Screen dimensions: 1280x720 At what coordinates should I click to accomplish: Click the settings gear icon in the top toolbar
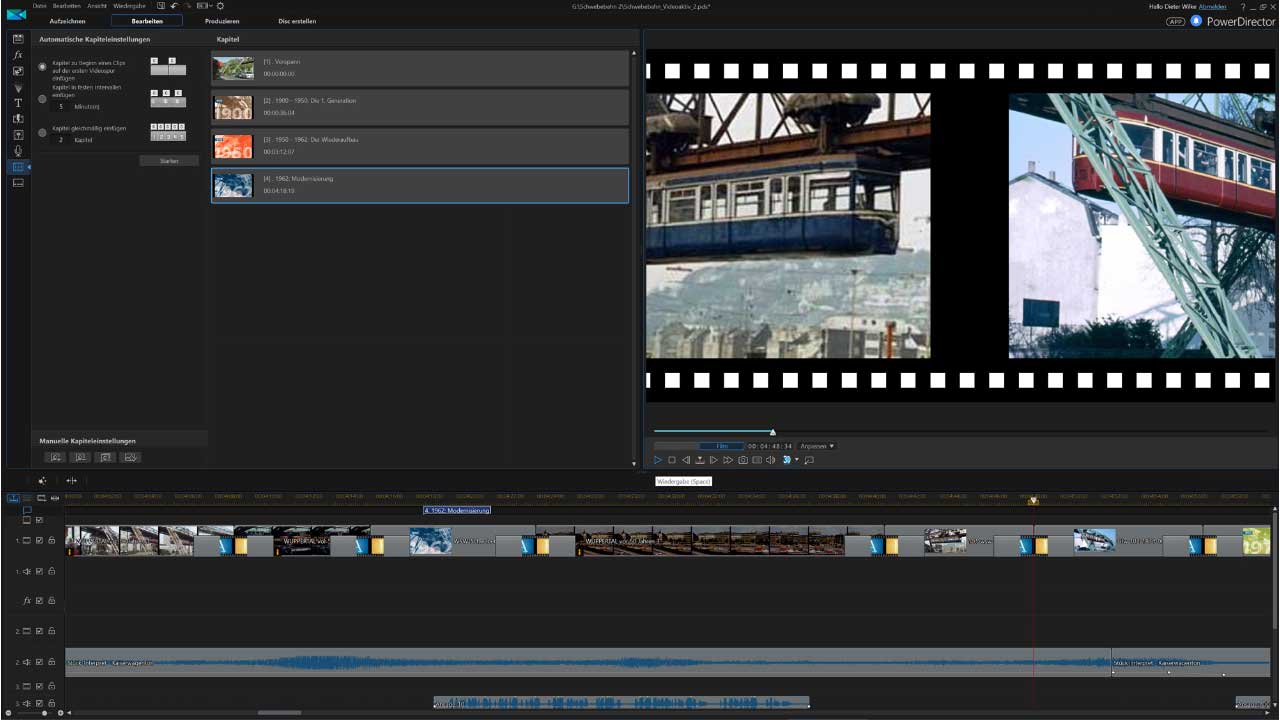(220, 6)
